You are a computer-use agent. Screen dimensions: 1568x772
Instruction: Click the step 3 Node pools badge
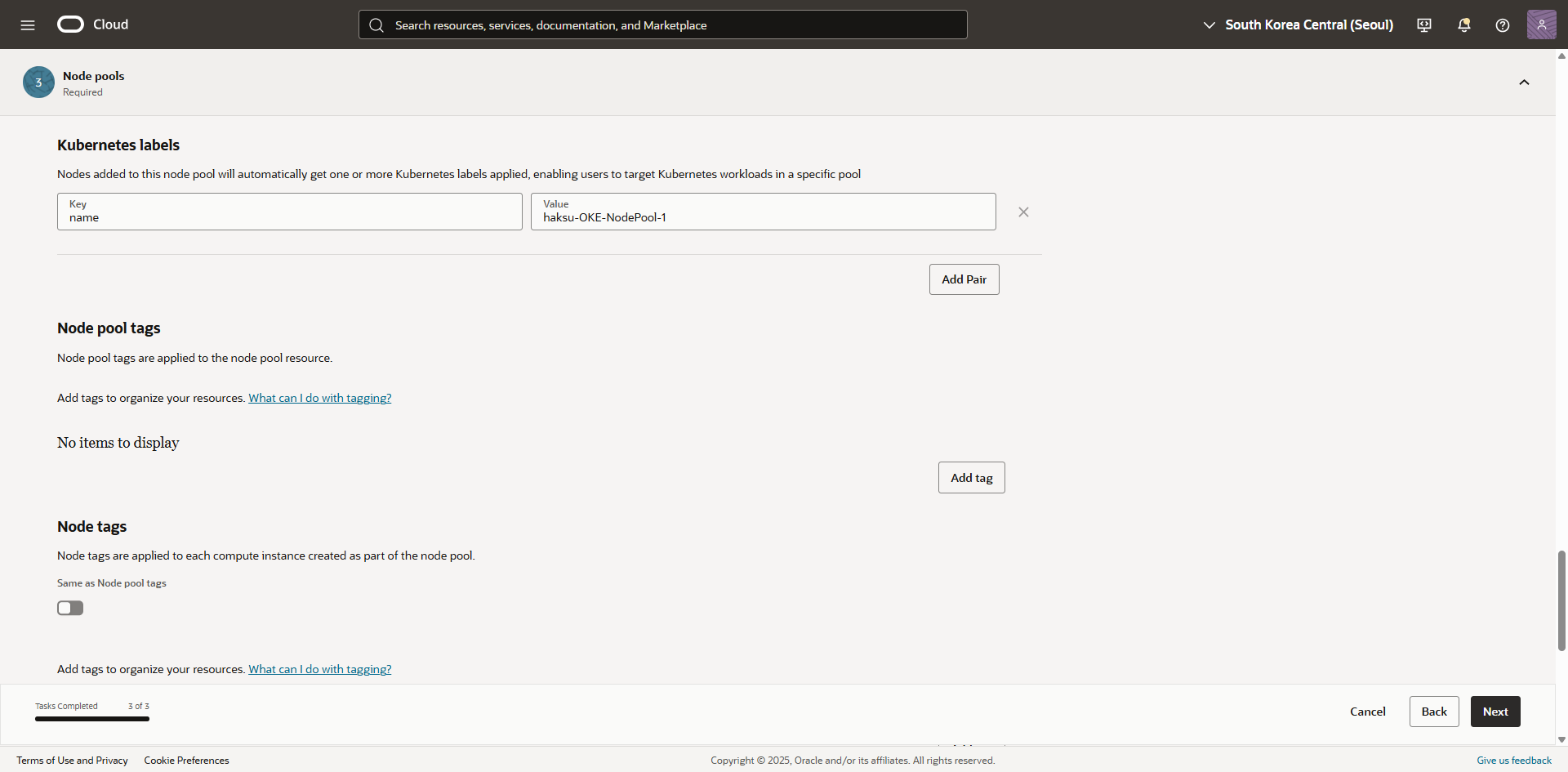pyautogui.click(x=38, y=83)
